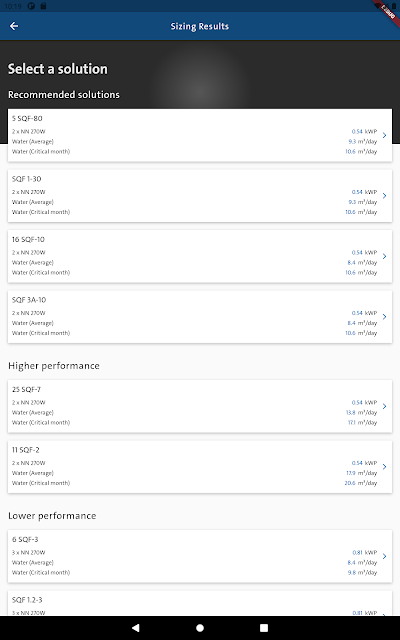Select the SQF 1-30 solution card title
This screenshot has height=640, width=400.
27,179
